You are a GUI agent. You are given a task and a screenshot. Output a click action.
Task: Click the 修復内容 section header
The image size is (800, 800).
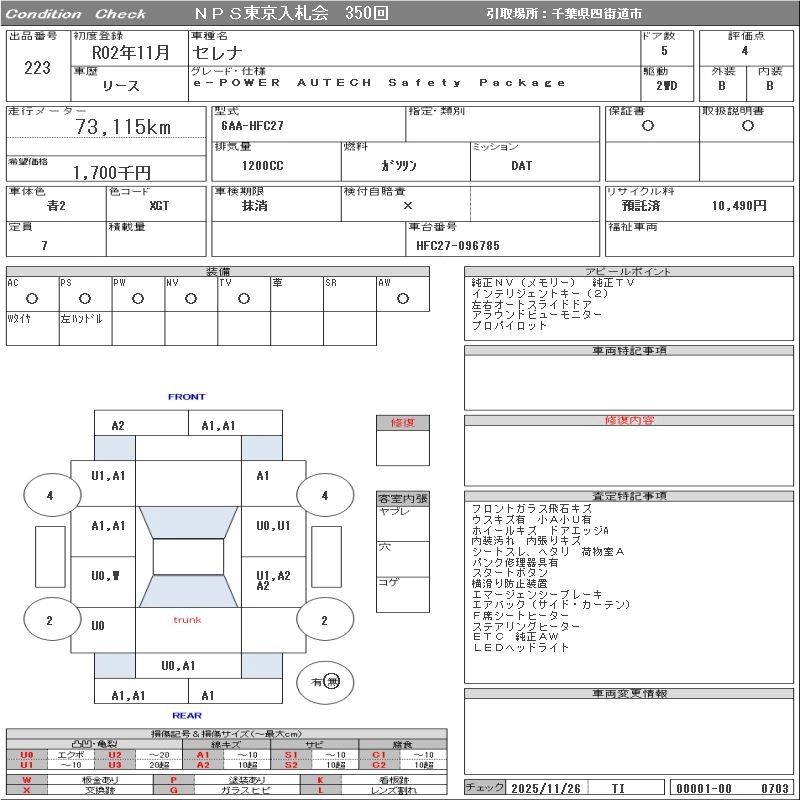coord(629,421)
